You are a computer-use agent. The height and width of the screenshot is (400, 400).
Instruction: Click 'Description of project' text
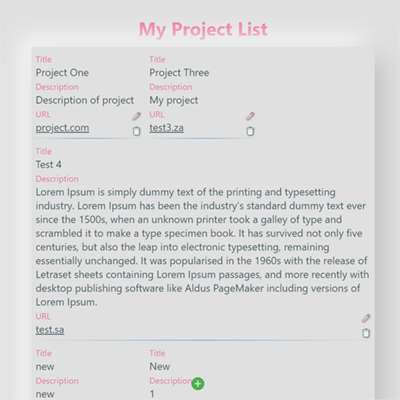85,100
